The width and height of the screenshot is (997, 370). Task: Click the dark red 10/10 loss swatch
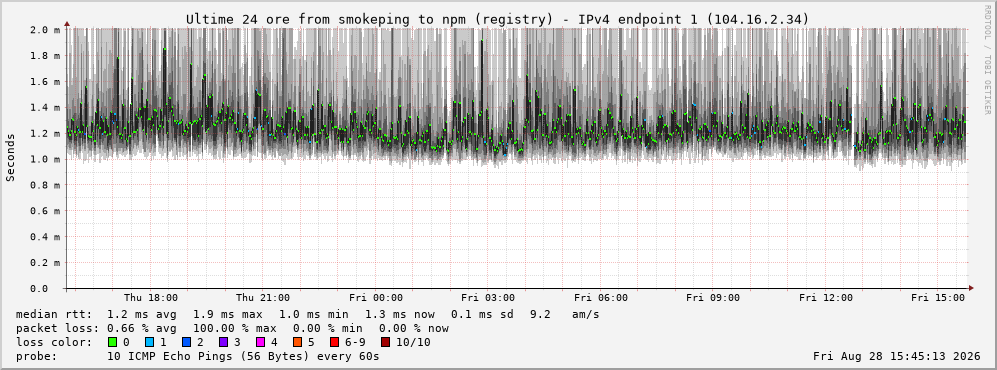click(x=385, y=342)
